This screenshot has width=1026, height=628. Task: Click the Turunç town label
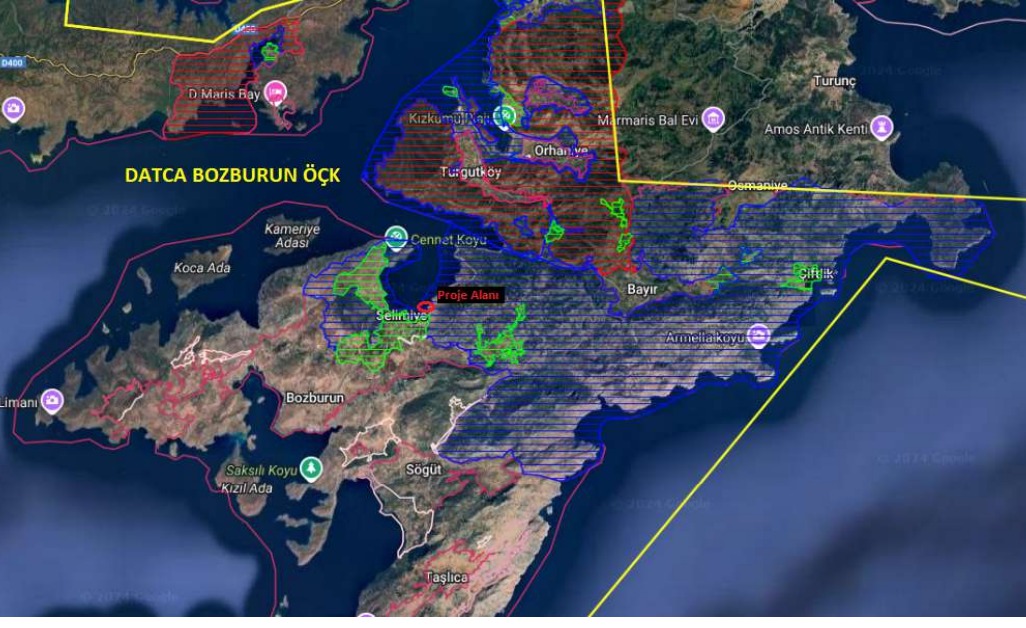click(x=834, y=80)
